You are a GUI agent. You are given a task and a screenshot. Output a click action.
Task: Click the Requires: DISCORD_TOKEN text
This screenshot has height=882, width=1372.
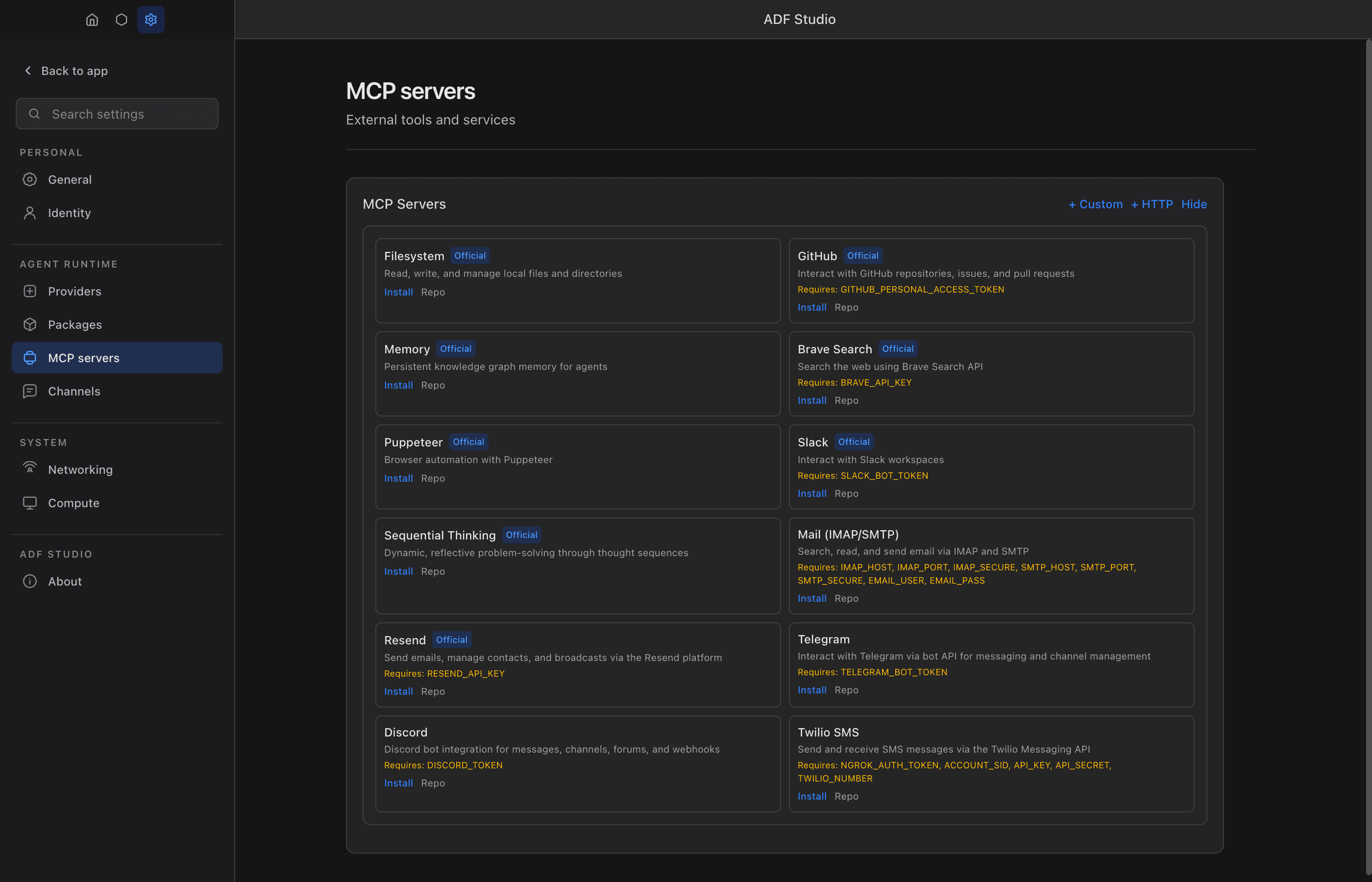[x=443, y=765]
